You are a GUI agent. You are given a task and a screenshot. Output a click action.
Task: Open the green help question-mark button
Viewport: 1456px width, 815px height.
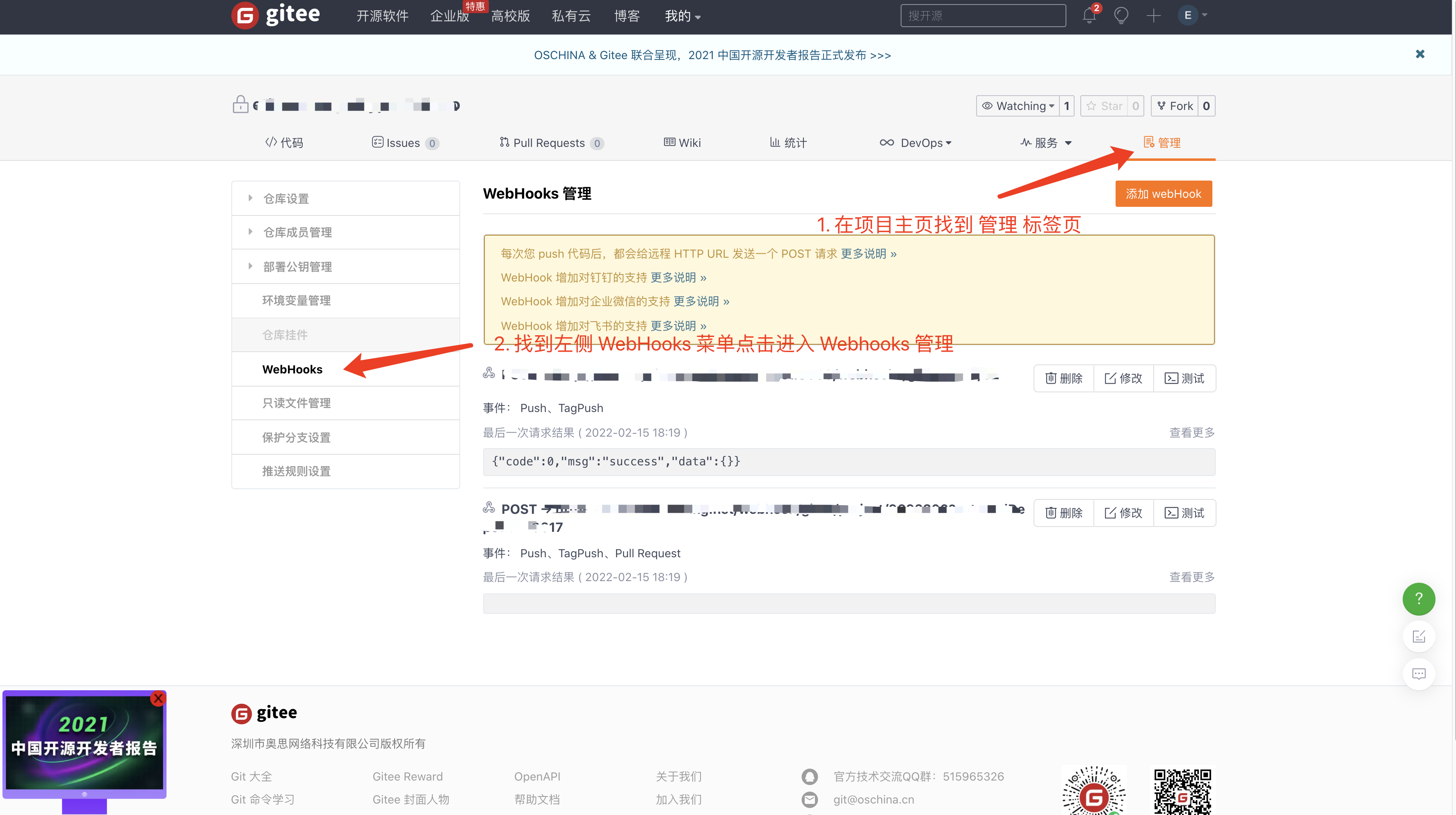tap(1418, 599)
